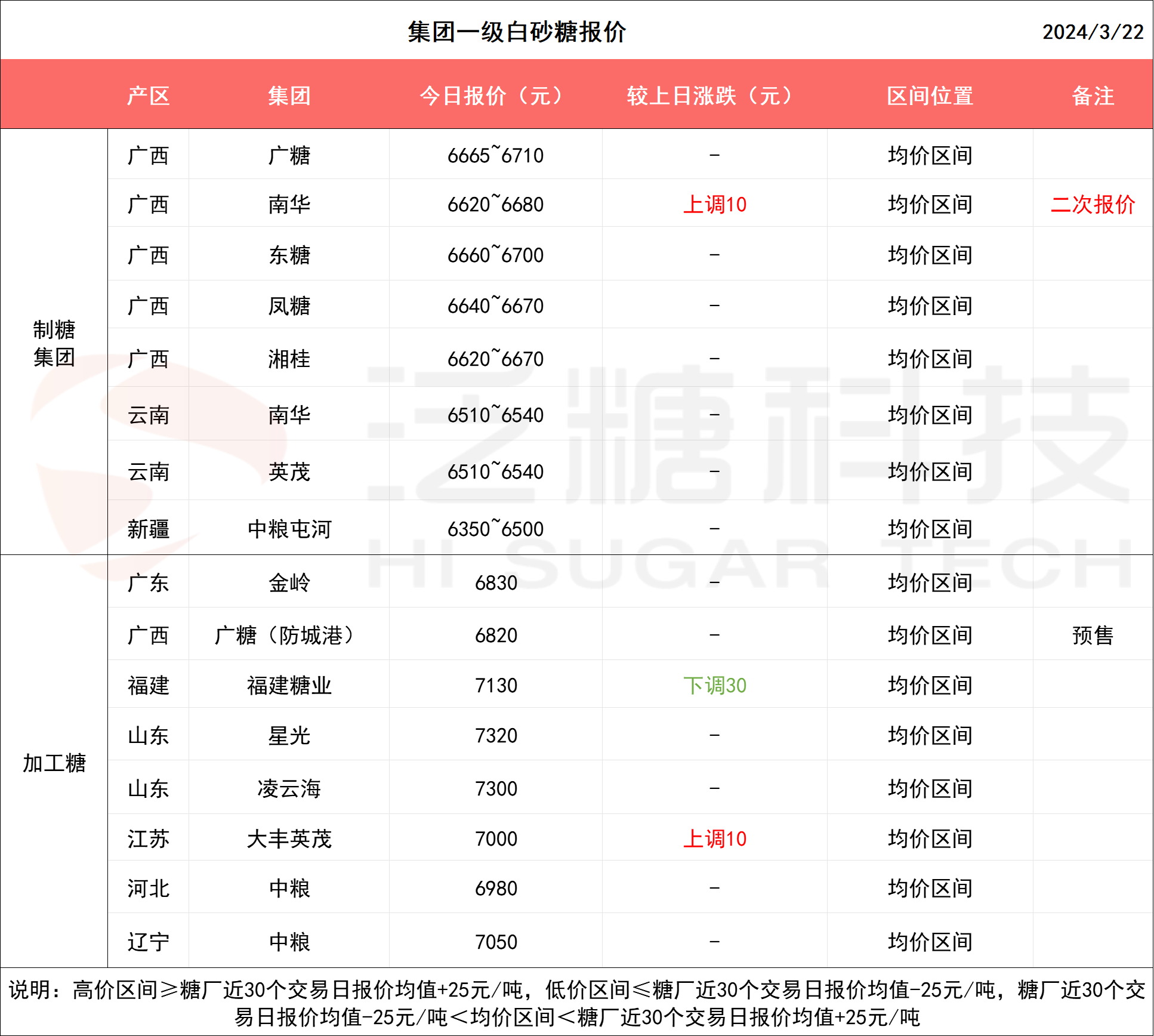Click the red 二次报价 note
The height and width of the screenshot is (1036, 1154).
point(1093,204)
